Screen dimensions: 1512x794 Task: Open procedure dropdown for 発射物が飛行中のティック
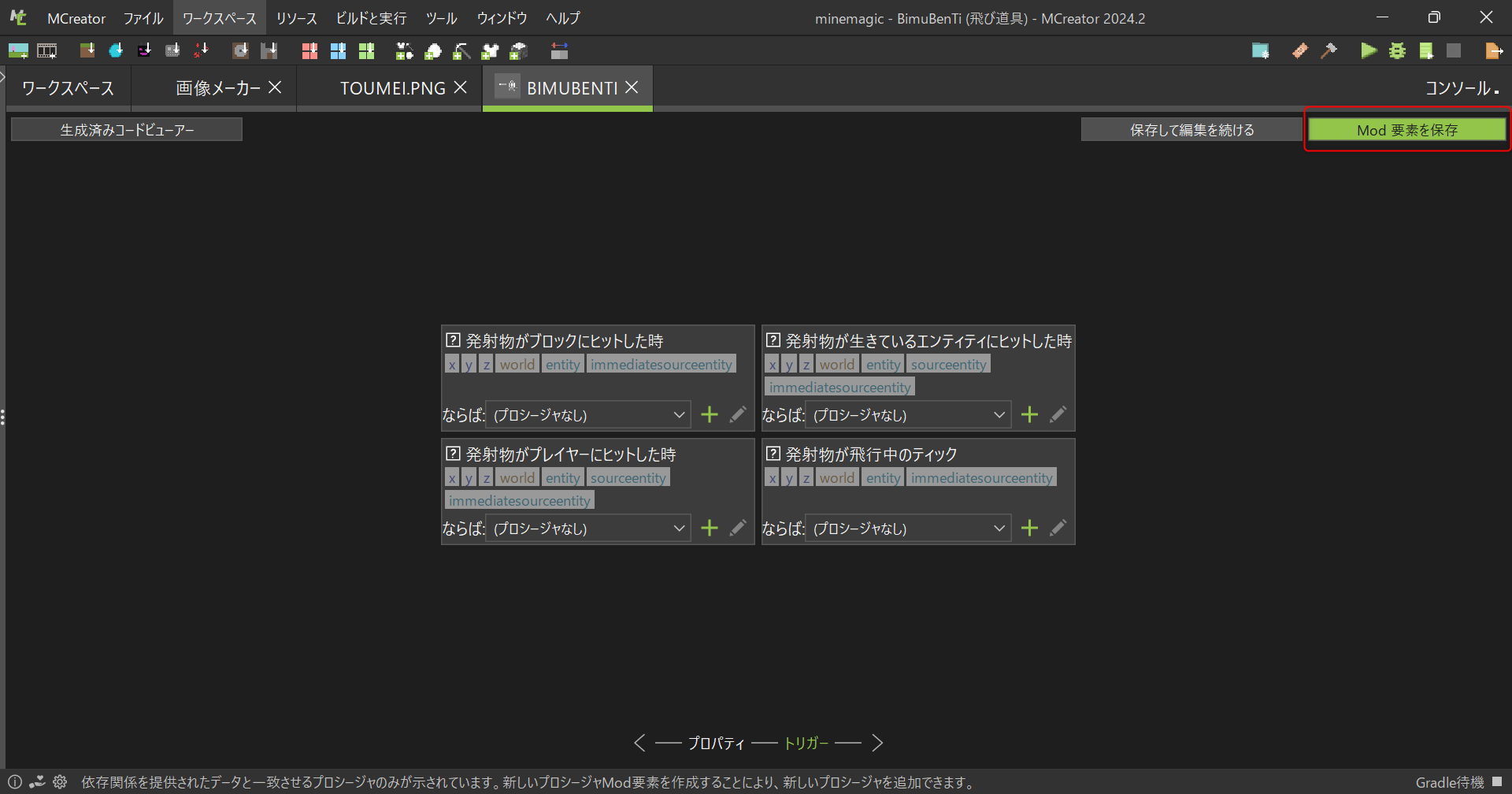click(908, 529)
